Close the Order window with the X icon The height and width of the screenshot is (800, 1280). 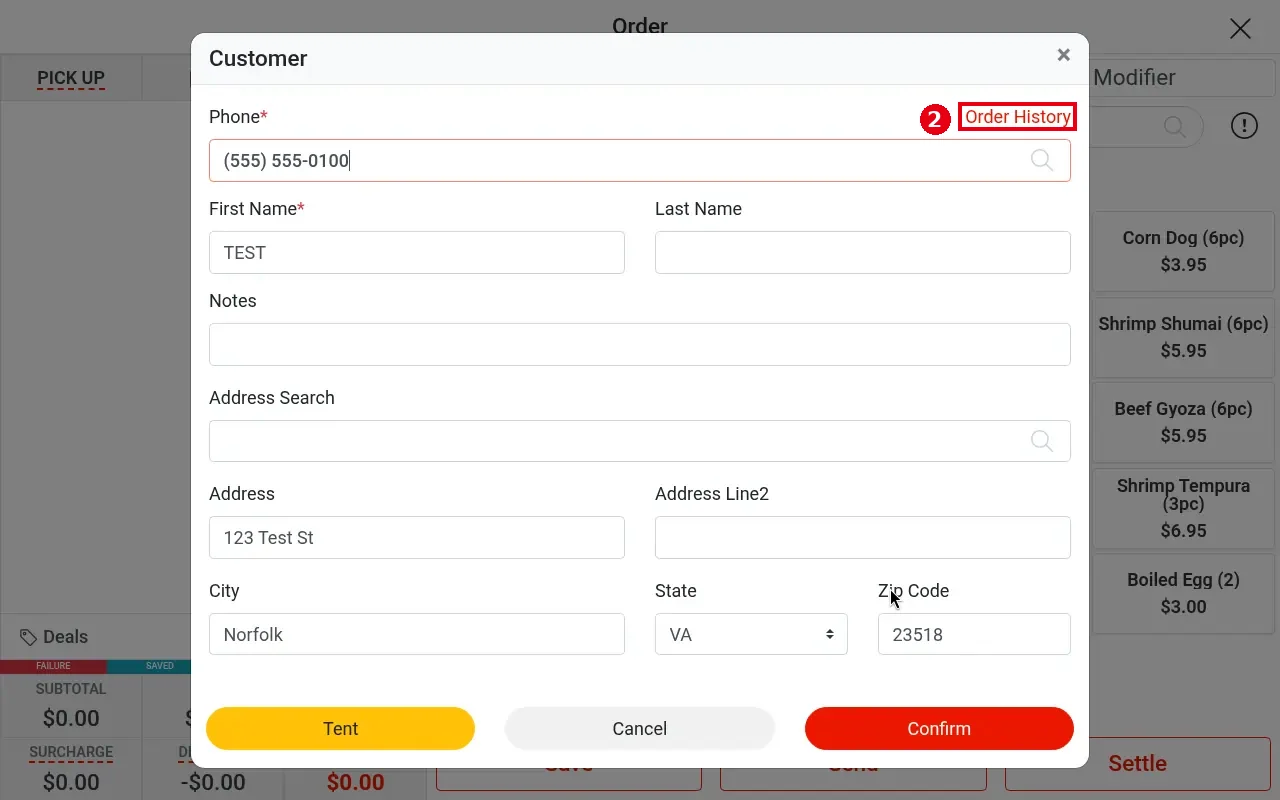pyautogui.click(x=1240, y=28)
